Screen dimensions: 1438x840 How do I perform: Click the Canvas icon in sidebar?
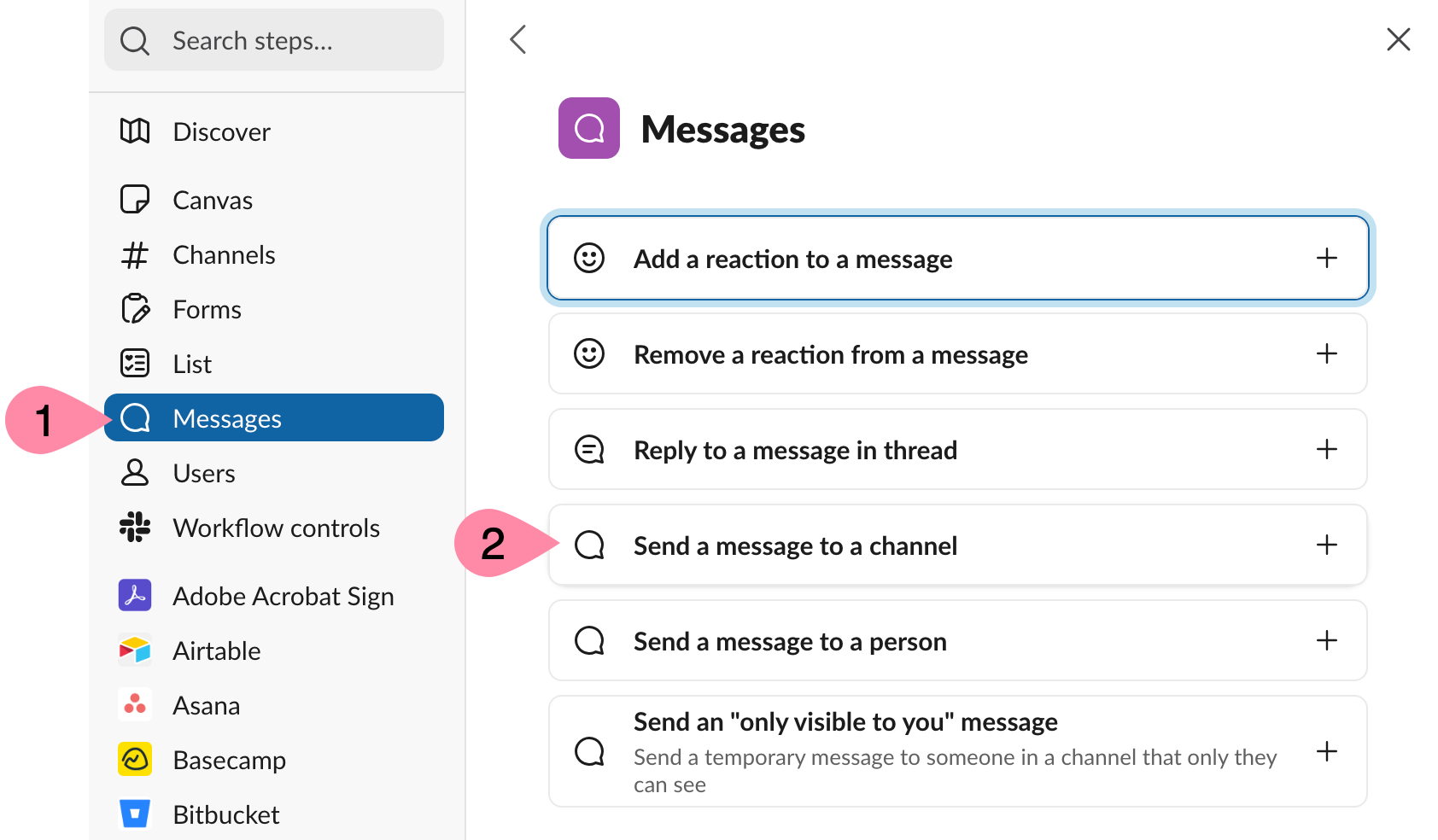tap(135, 200)
